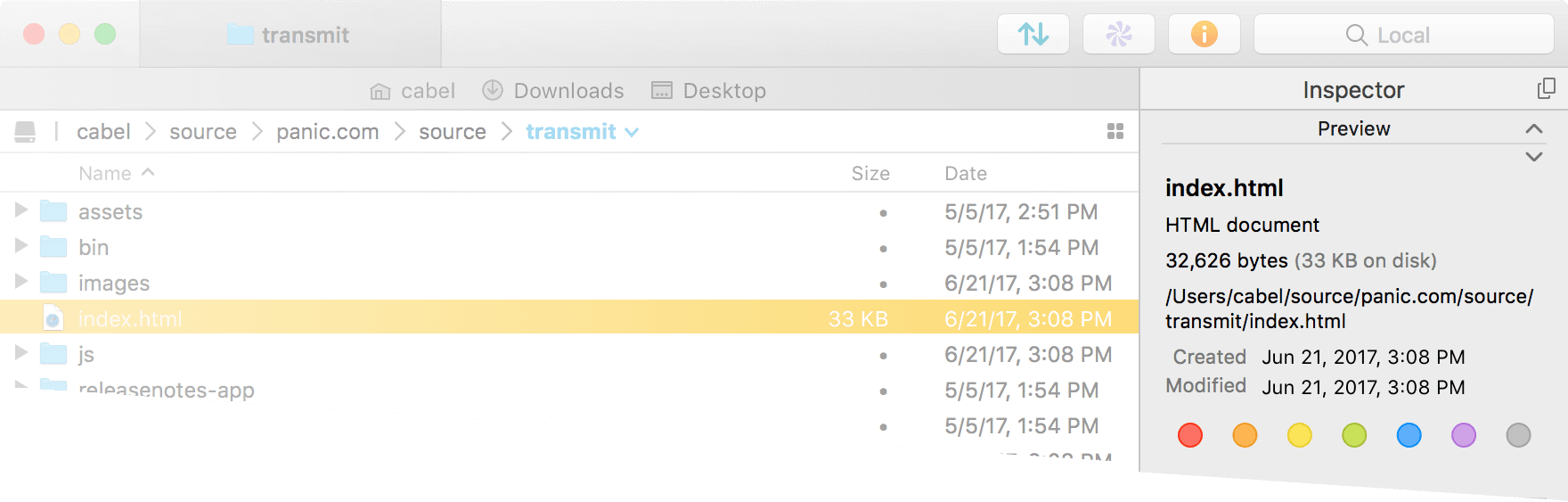Apply the blue color label
Viewport: 1568px width, 502px height.
pos(1409,435)
